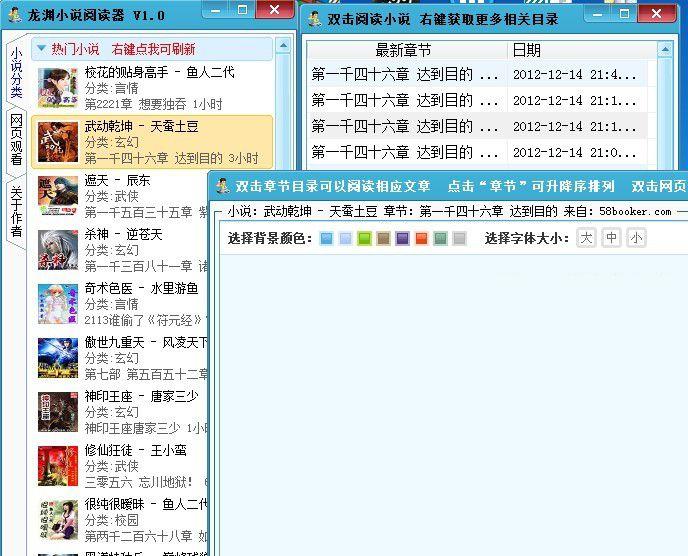The image size is (688, 556).
Task: Set font size to 中
Action: pyautogui.click(x=611, y=238)
